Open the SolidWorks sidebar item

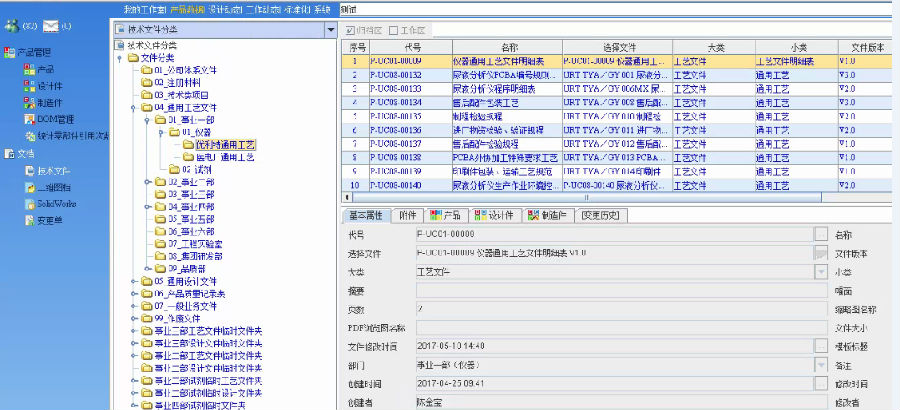58,203
